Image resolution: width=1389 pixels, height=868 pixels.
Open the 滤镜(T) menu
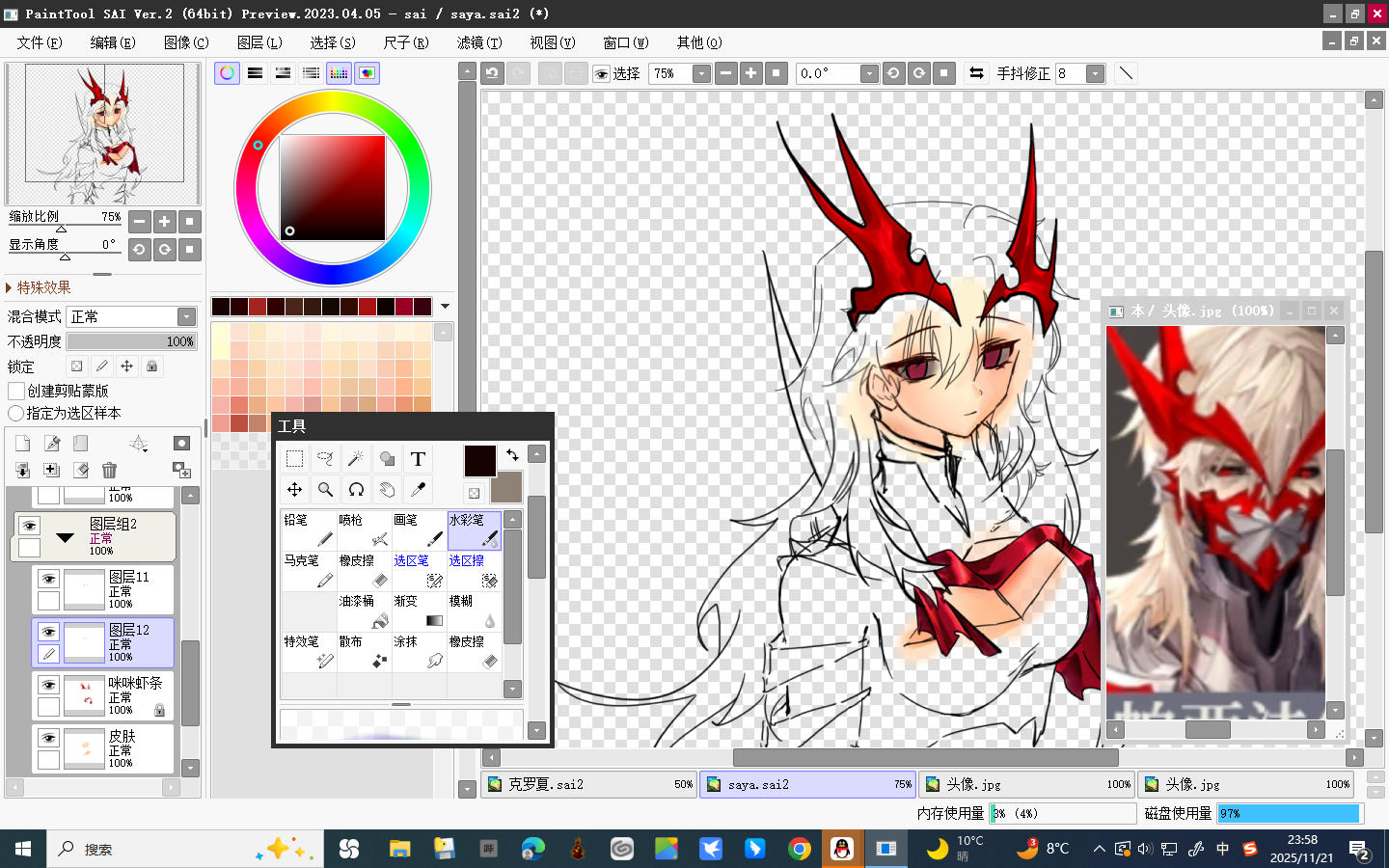[479, 42]
